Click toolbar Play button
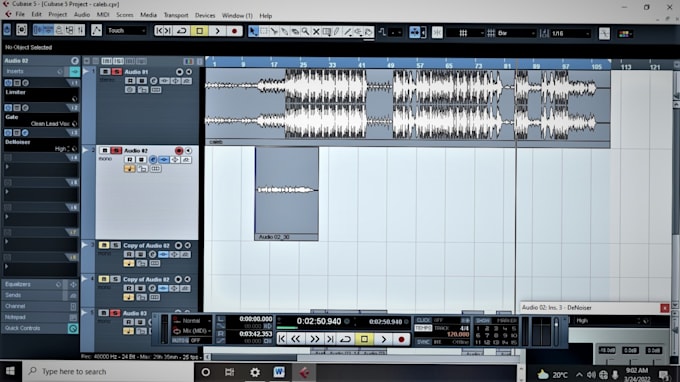Screen dimensions: 680x382 coord(217,31)
